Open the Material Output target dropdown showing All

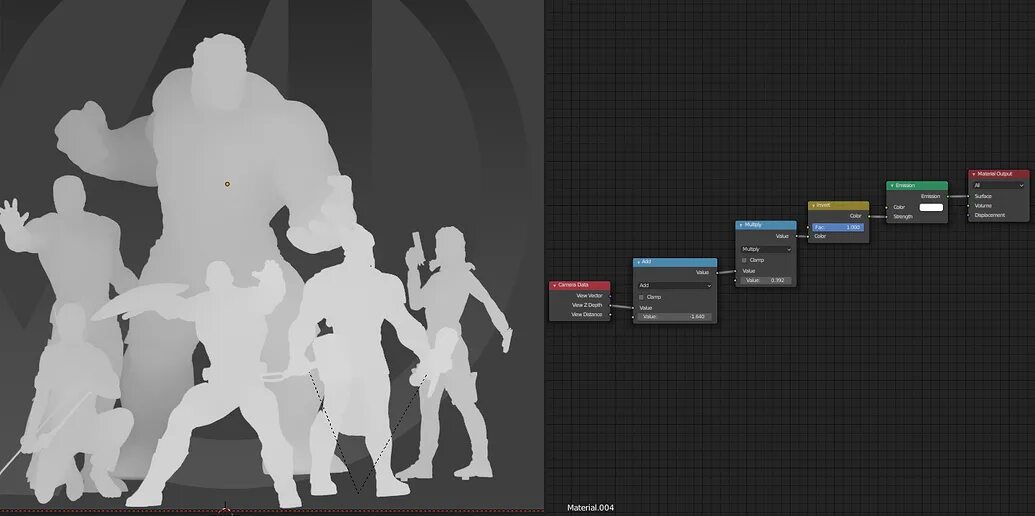pyautogui.click(x=999, y=185)
